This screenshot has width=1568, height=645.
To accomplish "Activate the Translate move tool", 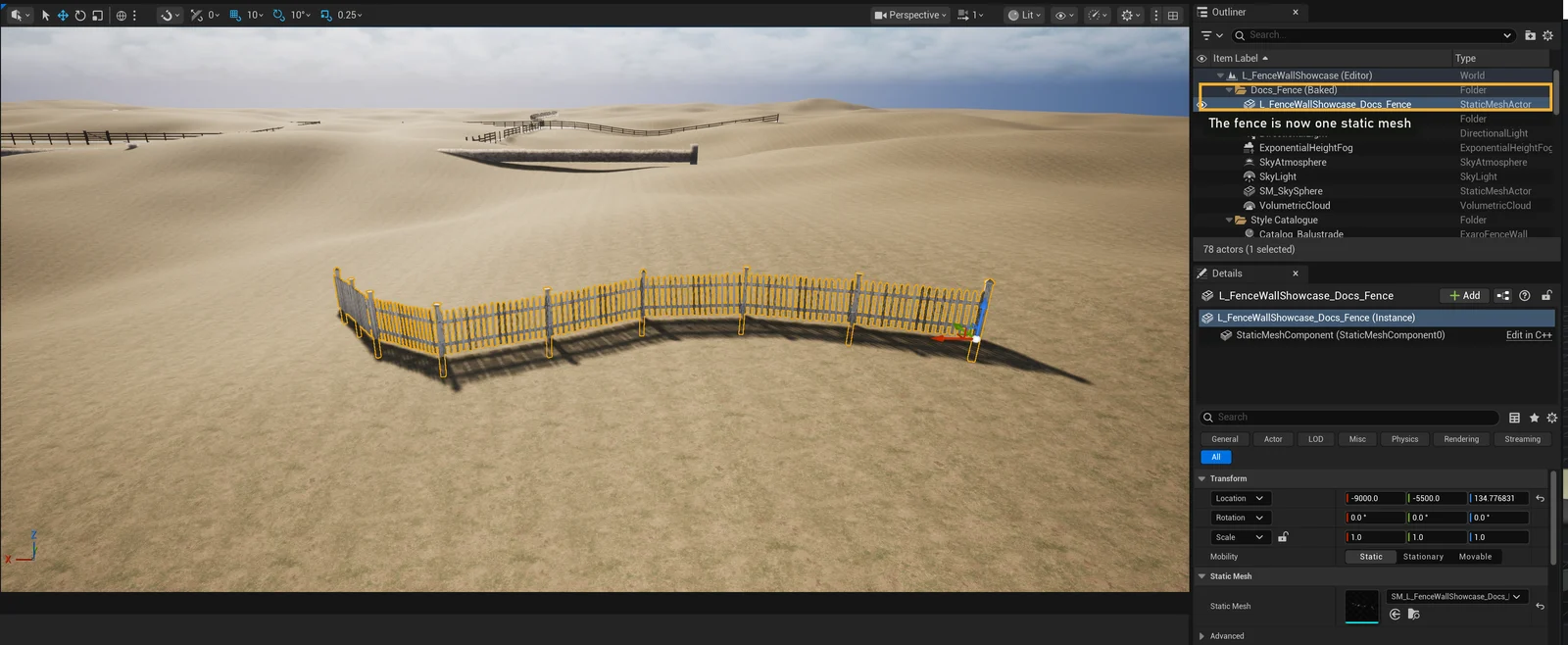I will click(x=63, y=15).
